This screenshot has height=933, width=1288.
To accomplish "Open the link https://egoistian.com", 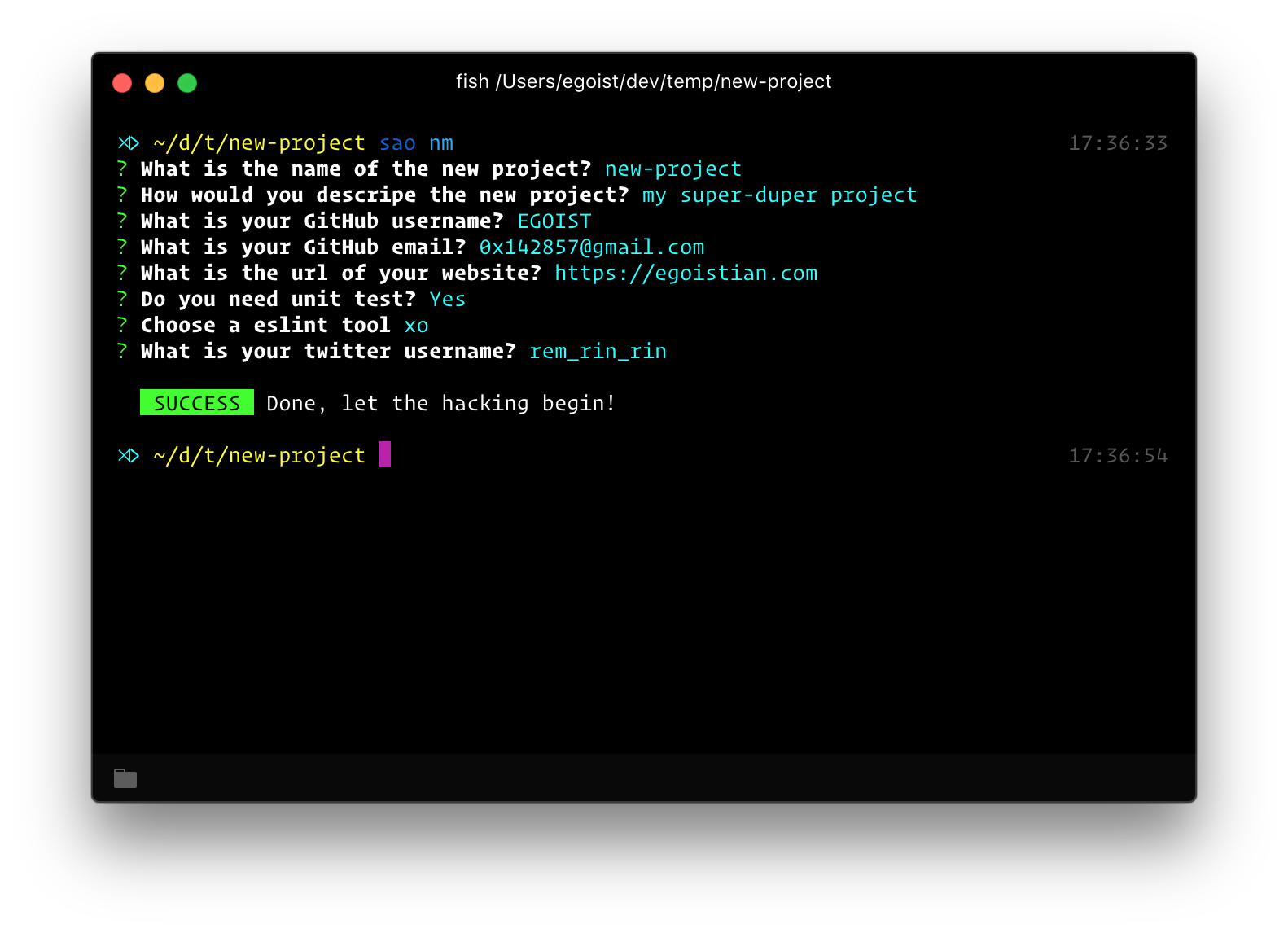I will click(686, 274).
